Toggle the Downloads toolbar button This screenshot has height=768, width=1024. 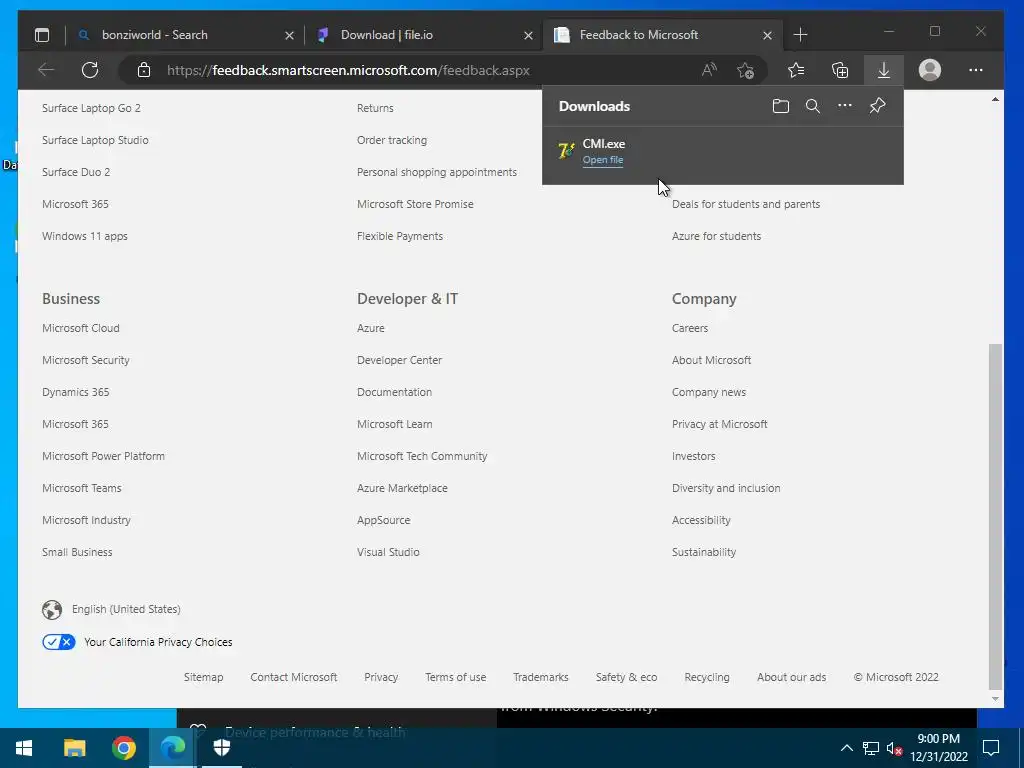click(884, 70)
